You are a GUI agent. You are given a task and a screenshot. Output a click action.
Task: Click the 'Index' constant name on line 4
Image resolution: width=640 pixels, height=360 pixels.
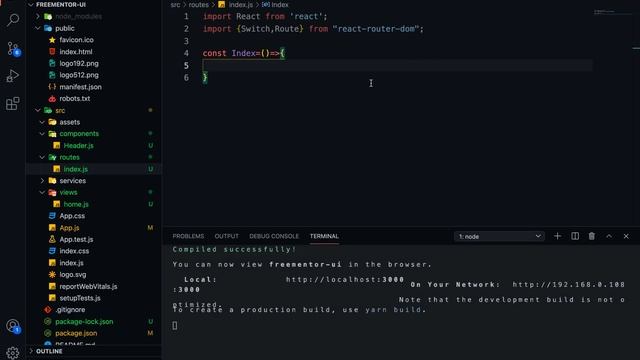pyautogui.click(x=244, y=53)
